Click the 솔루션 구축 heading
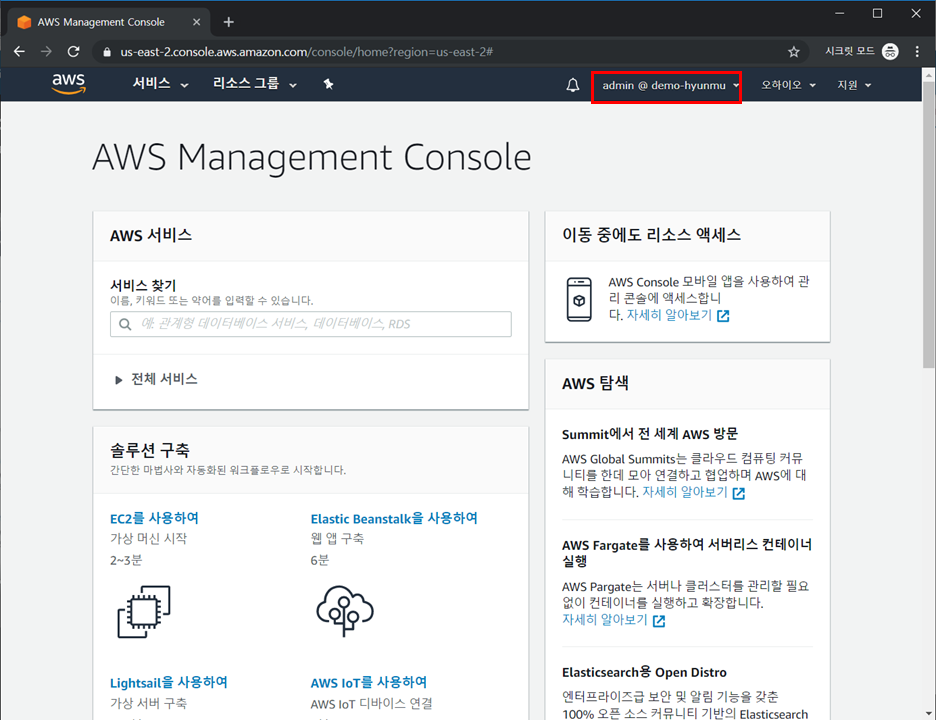This screenshot has width=936, height=720. coord(150,450)
